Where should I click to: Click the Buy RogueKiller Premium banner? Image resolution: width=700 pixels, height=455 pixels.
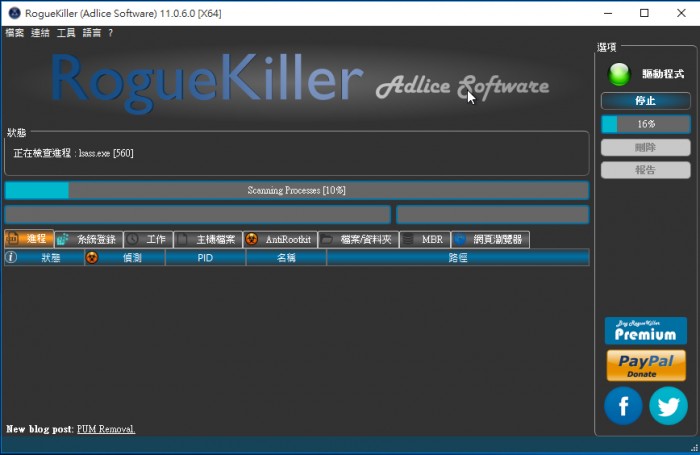tap(646, 330)
